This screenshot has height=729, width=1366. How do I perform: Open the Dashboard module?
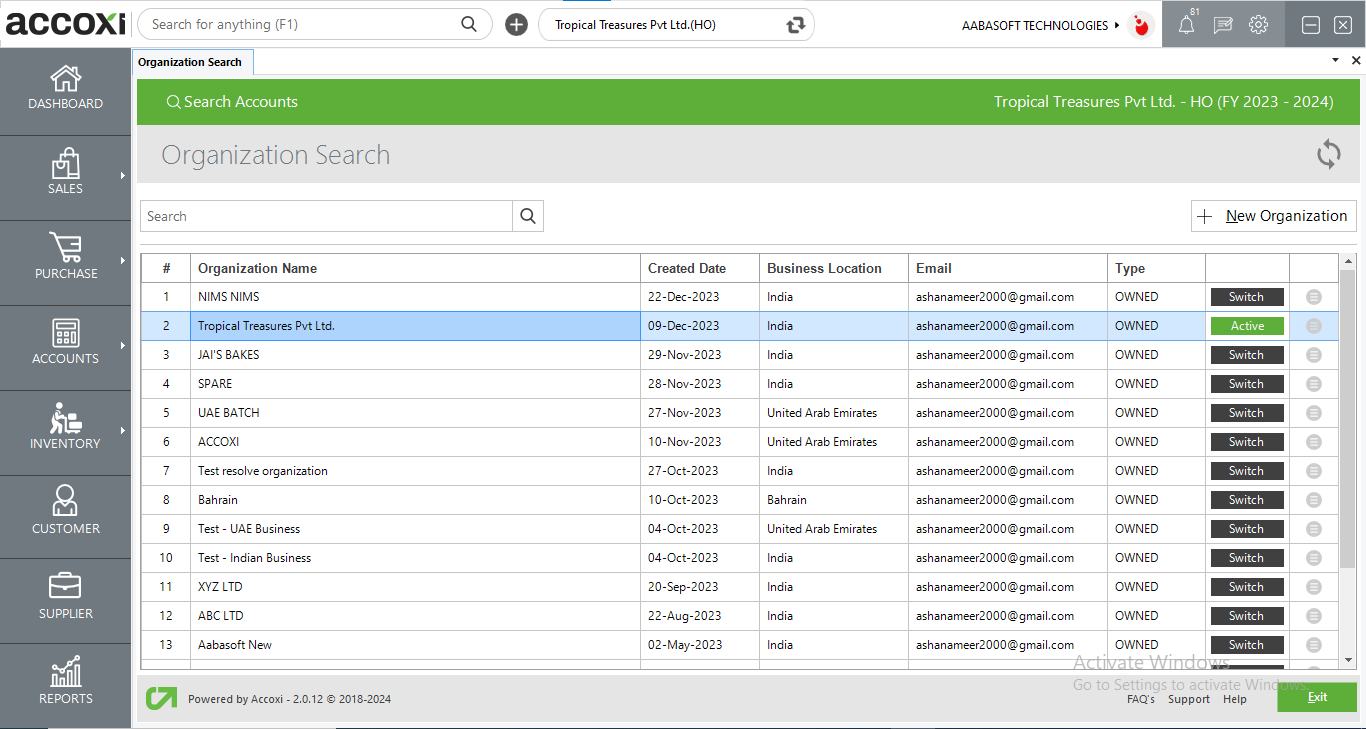tap(65, 89)
